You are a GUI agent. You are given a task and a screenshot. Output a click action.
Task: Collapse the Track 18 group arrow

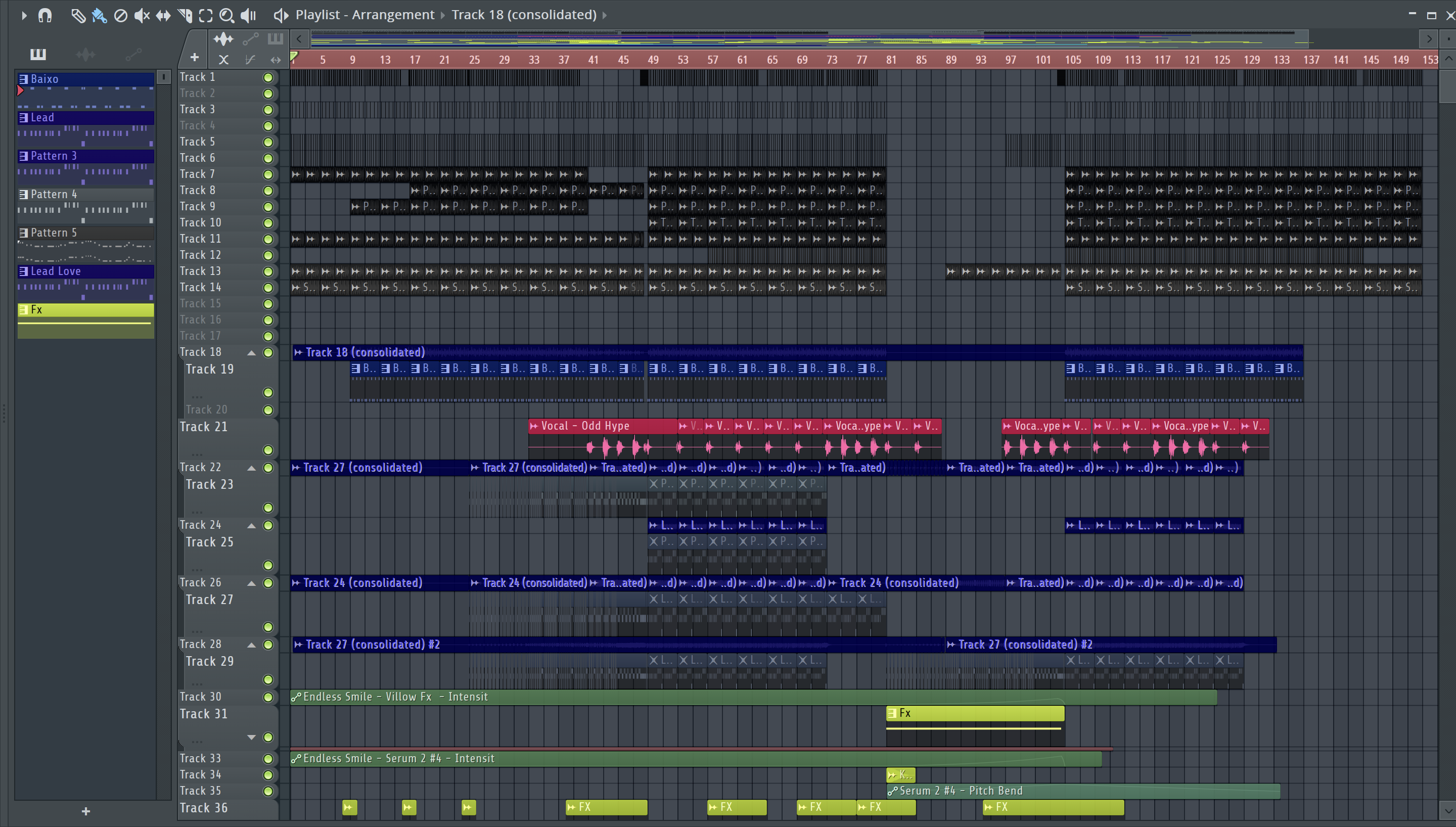pyautogui.click(x=251, y=353)
